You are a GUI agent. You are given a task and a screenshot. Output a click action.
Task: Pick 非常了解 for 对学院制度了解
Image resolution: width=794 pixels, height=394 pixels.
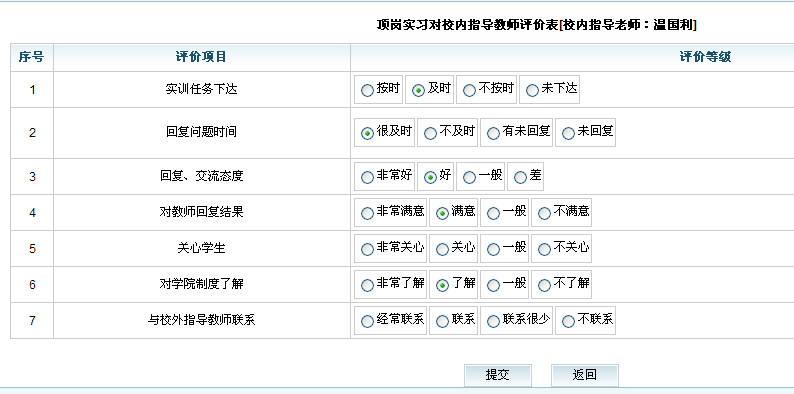[367, 286]
